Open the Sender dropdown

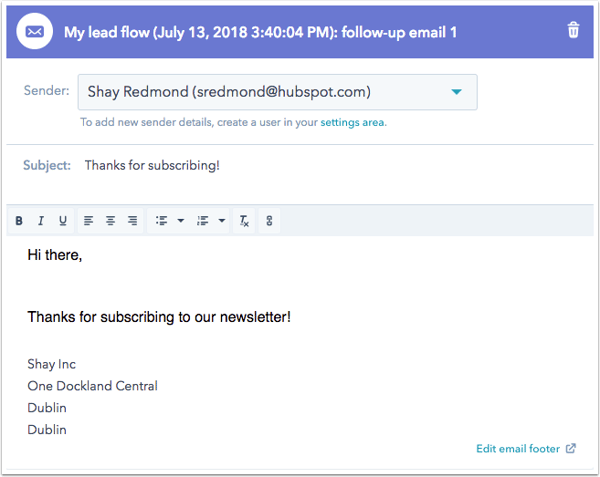(277, 92)
